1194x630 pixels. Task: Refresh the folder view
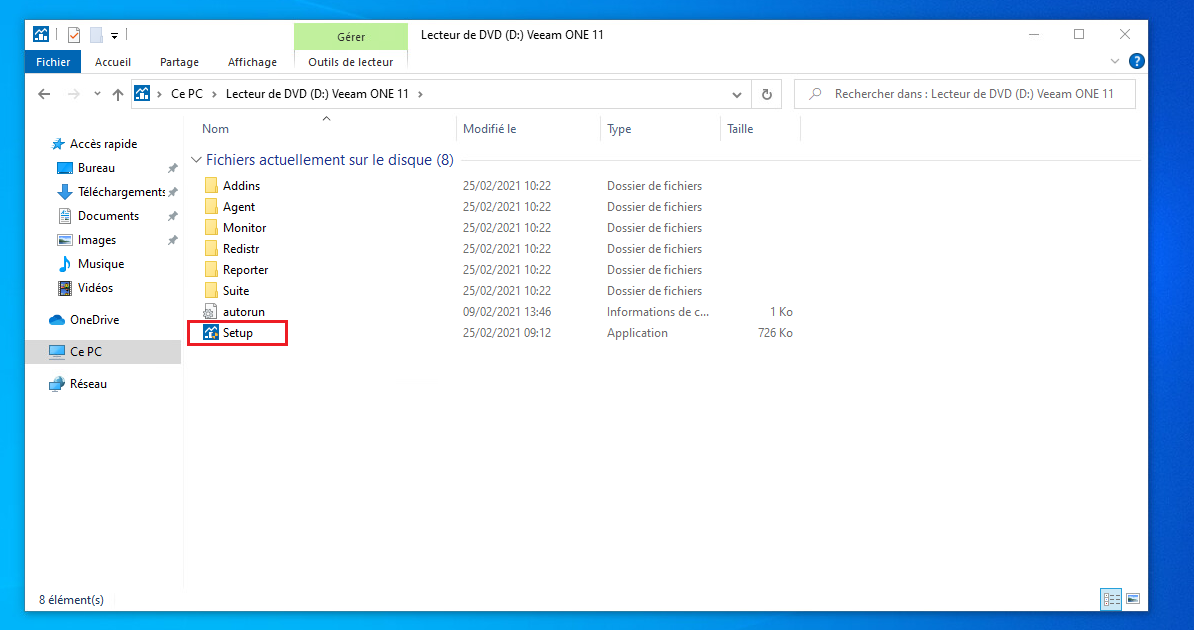pos(767,94)
